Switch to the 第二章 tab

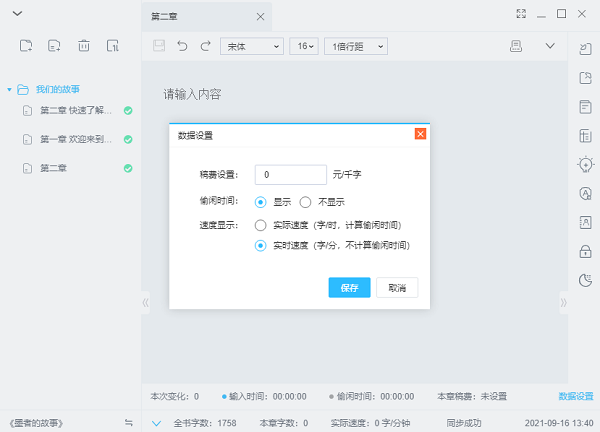point(200,17)
